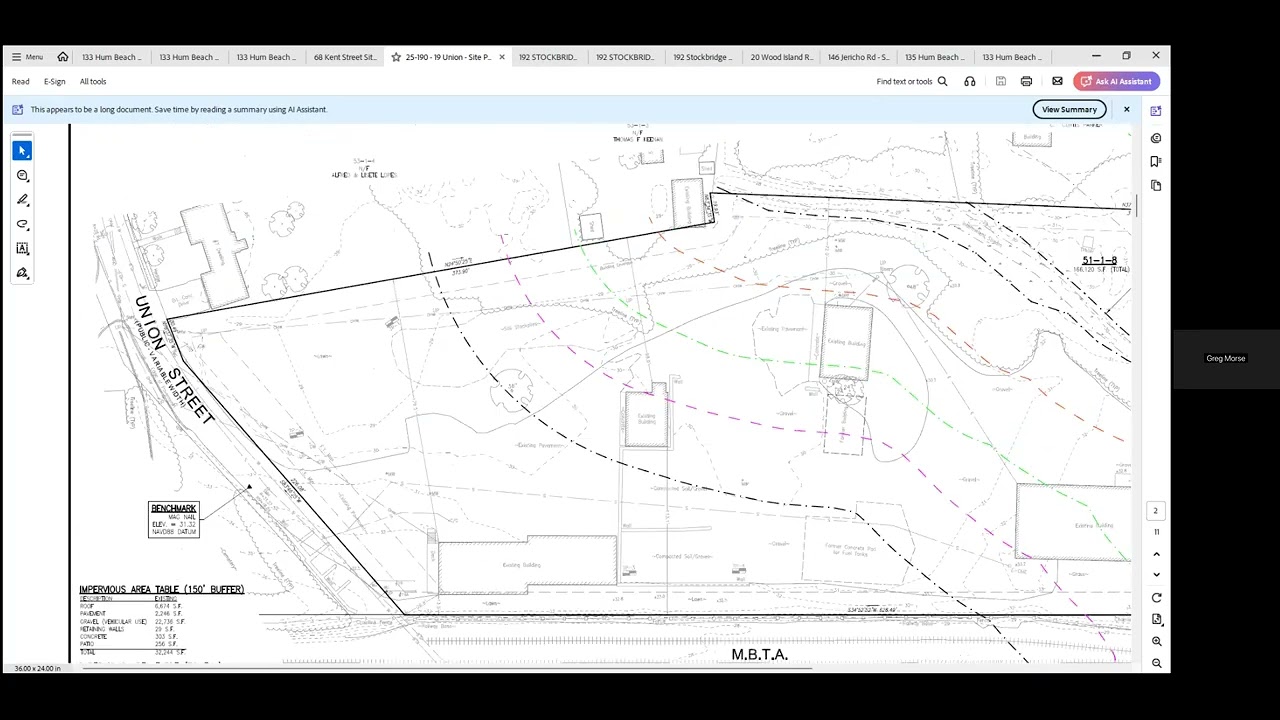Open the read aloud headphones icon

coord(970,82)
